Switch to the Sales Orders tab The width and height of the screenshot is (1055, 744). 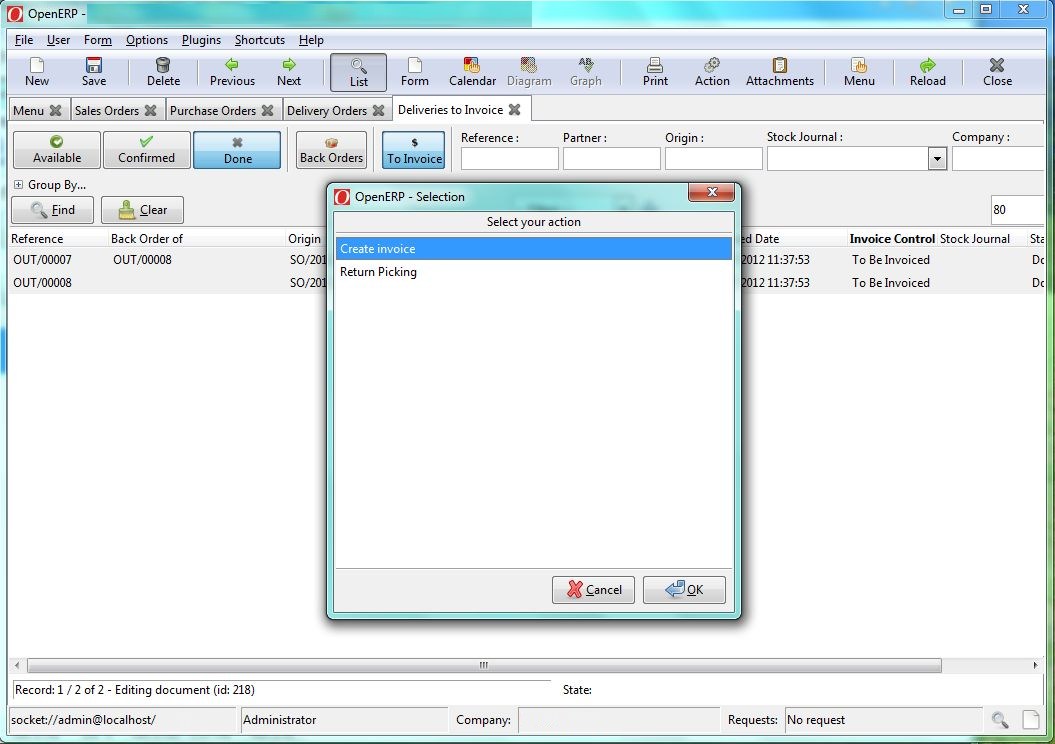tap(106, 110)
